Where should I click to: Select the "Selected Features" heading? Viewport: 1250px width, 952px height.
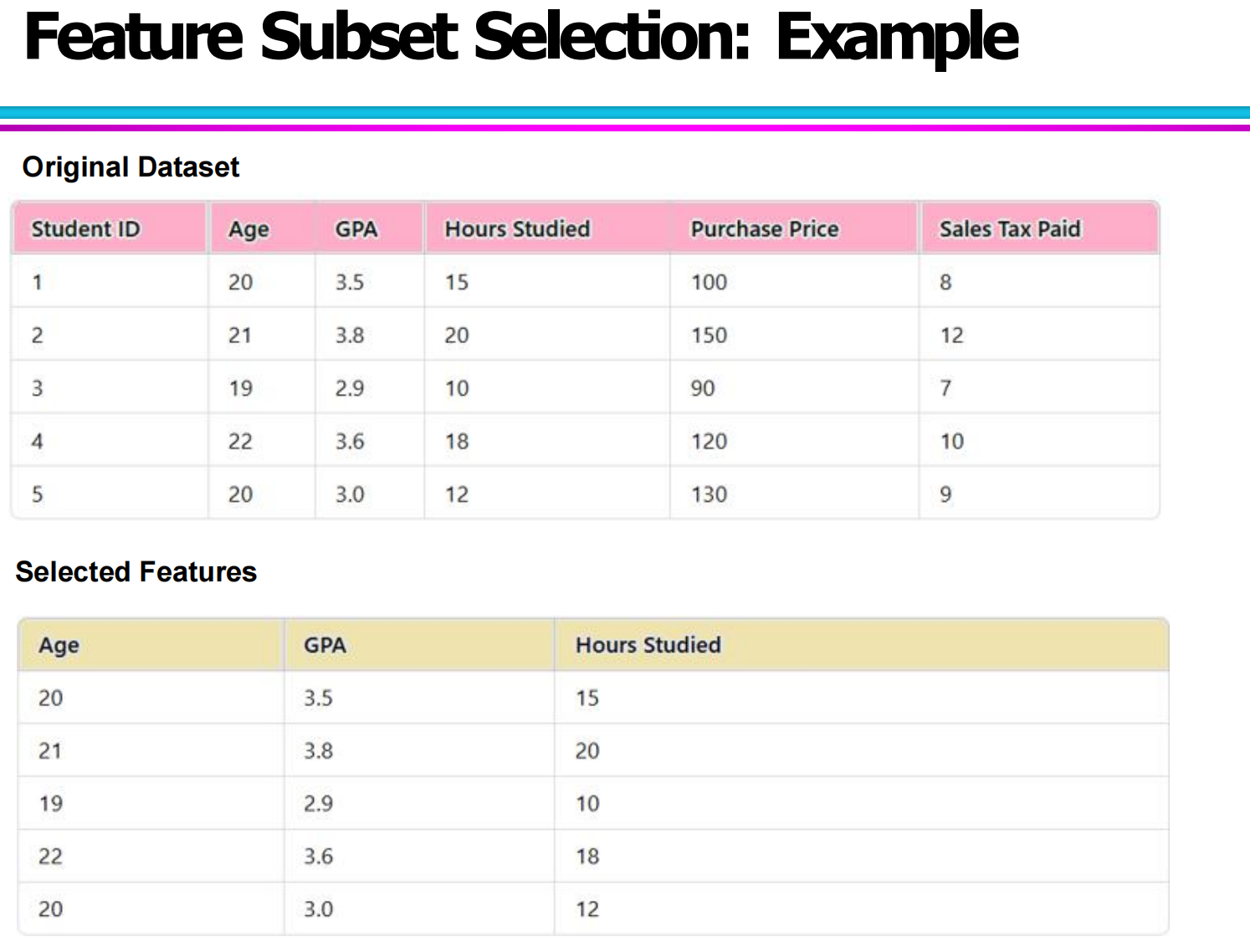[x=136, y=572]
